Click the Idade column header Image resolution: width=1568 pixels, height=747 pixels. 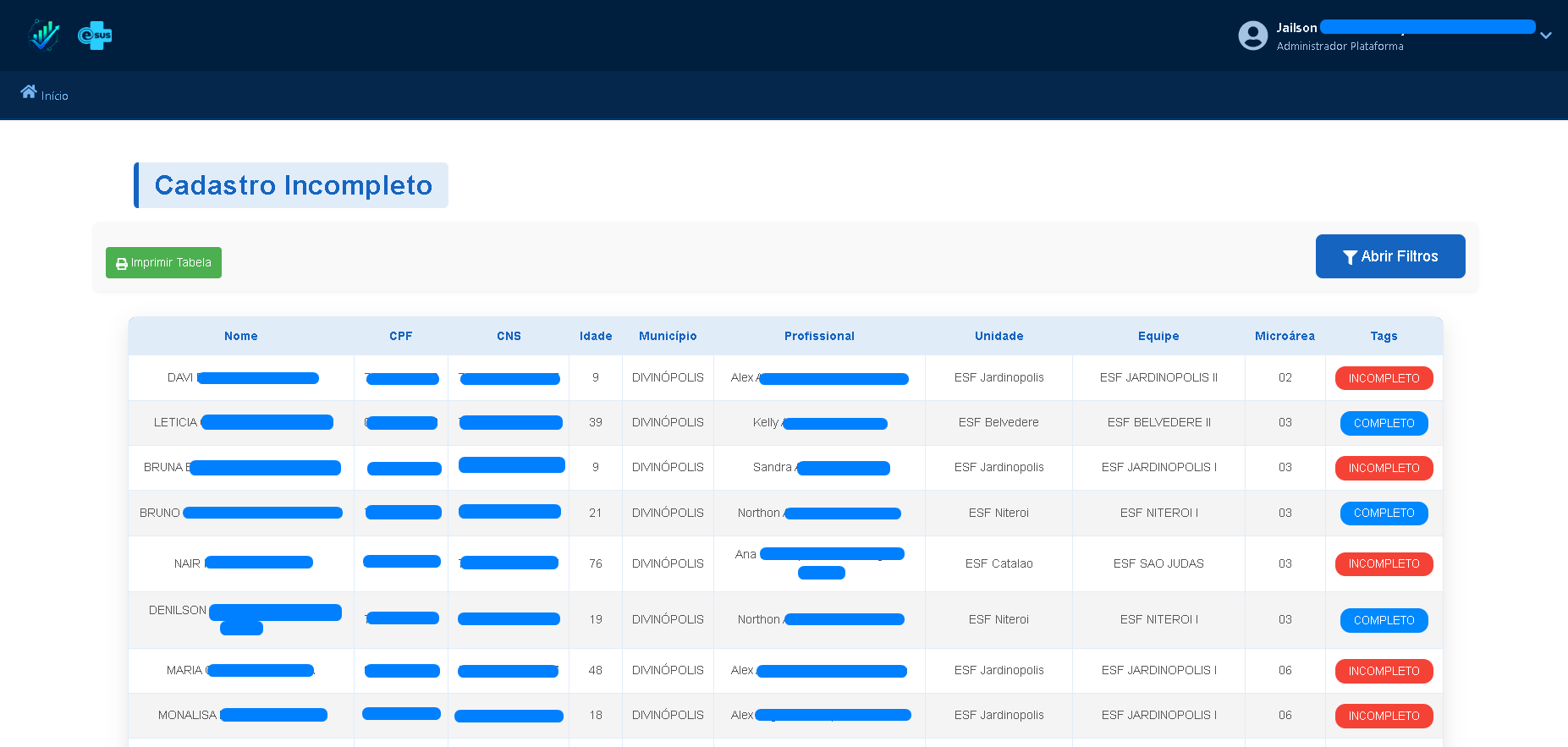[x=596, y=336]
